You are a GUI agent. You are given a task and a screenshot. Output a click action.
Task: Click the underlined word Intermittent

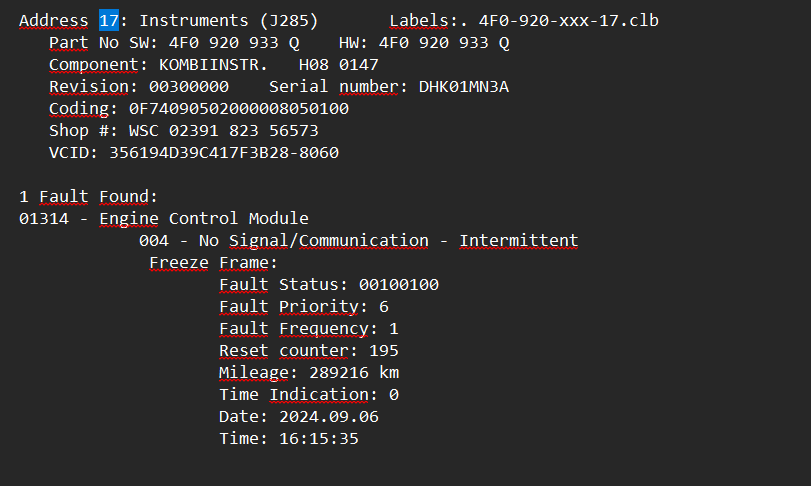coord(519,240)
